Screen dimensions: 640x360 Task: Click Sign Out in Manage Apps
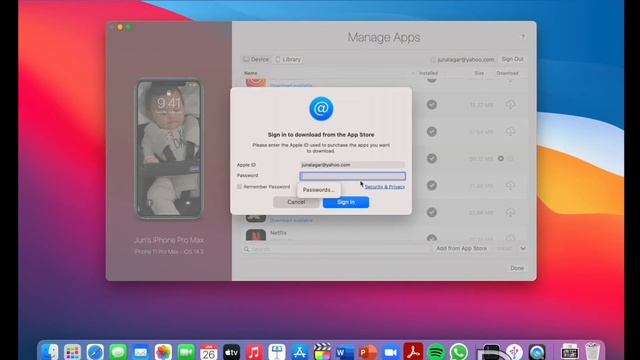(512, 59)
